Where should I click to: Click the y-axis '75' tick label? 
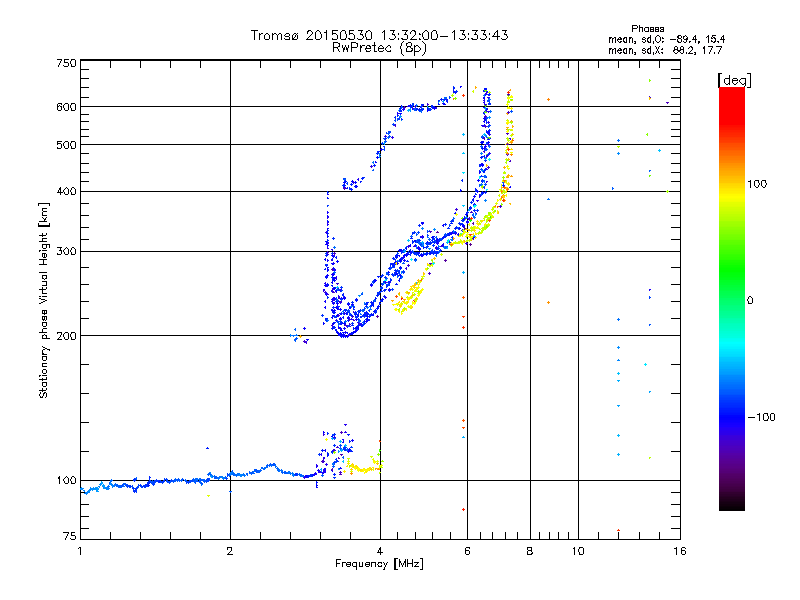(x=69, y=536)
